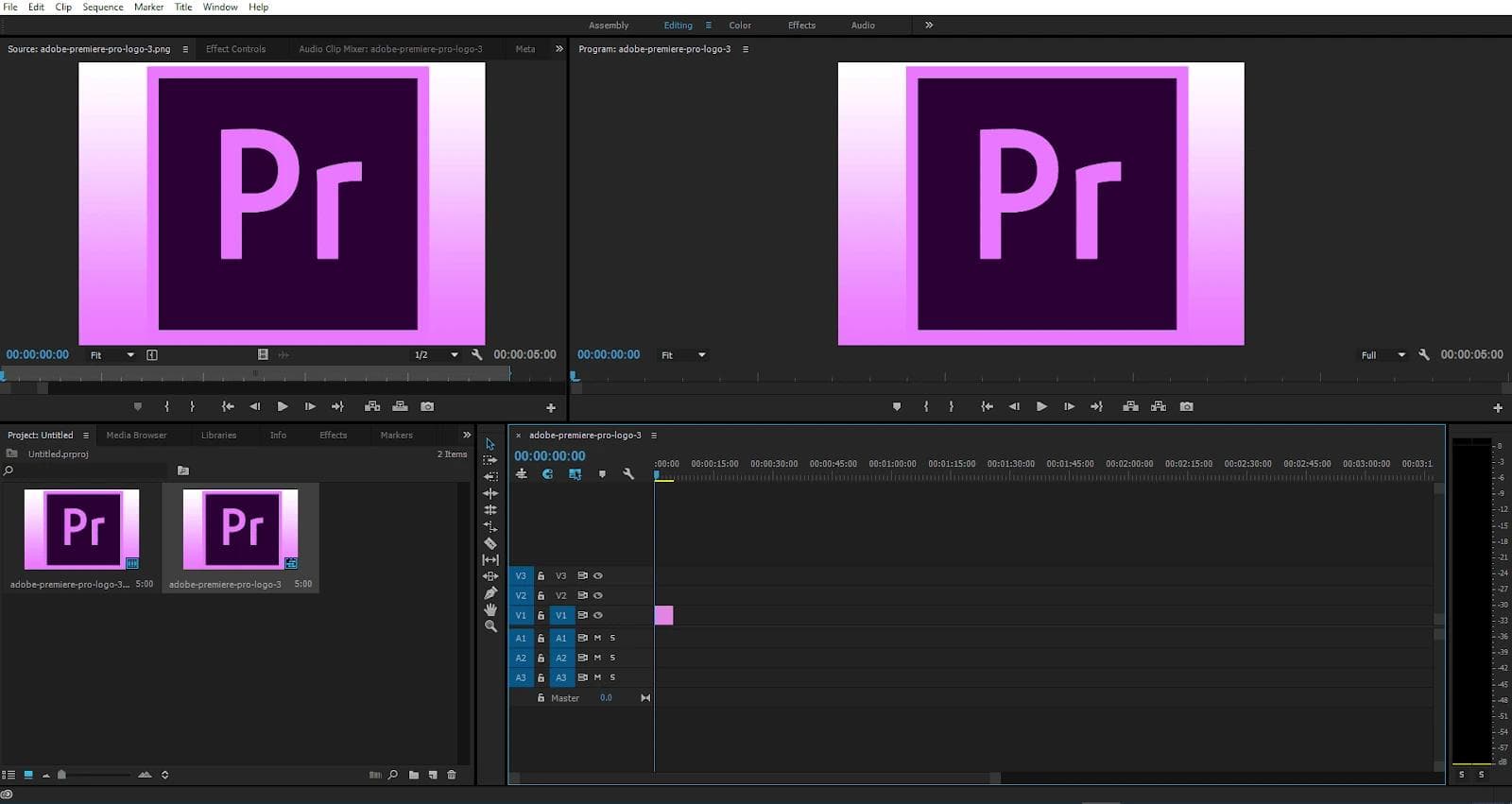Select the Zoom tool in the toolbox
Screen dimensions: 1512x804
[x=490, y=626]
